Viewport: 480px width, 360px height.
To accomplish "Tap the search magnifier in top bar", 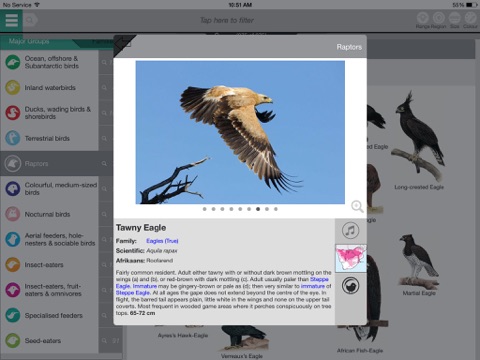I will pos(30,20).
